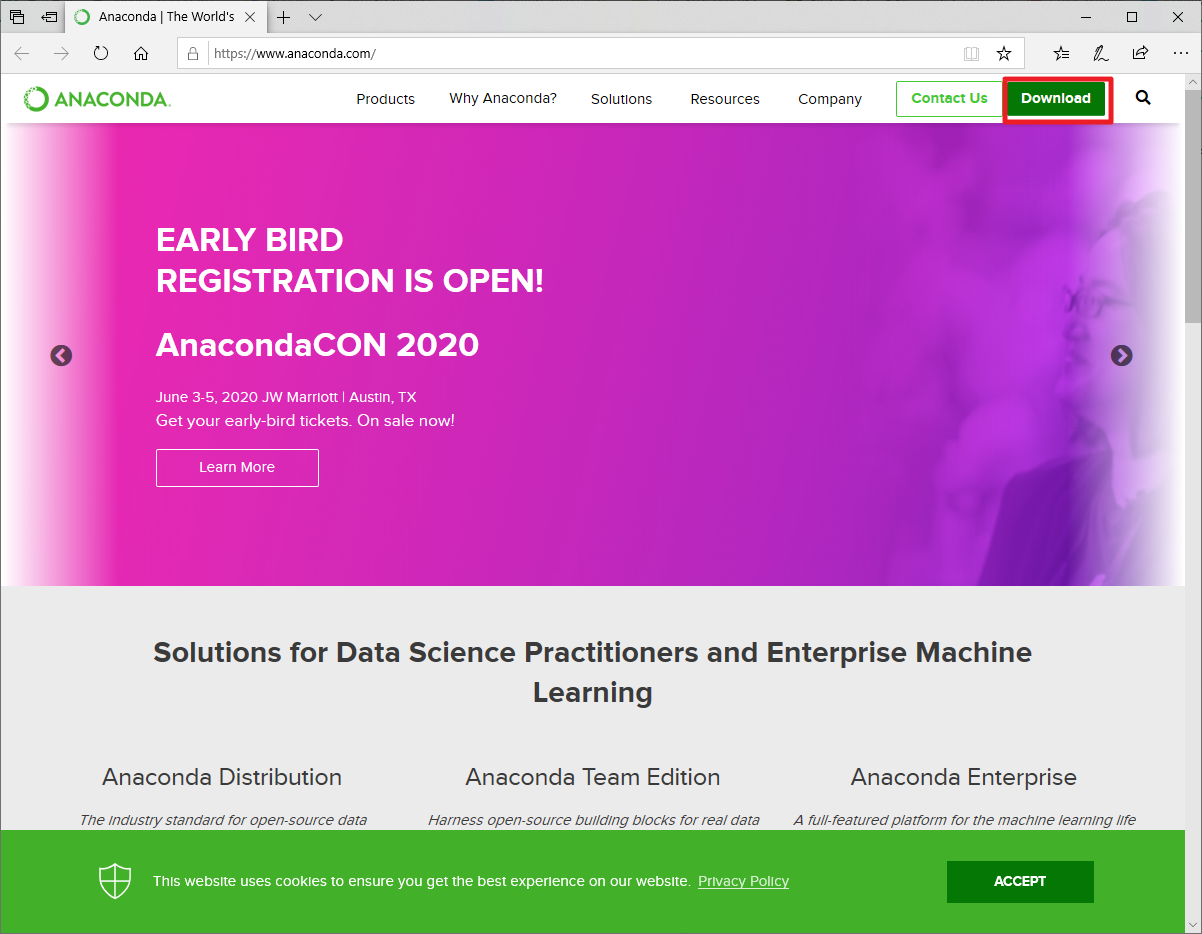Open the Favorites hub icon
This screenshot has width=1202, height=934.
(x=1061, y=53)
